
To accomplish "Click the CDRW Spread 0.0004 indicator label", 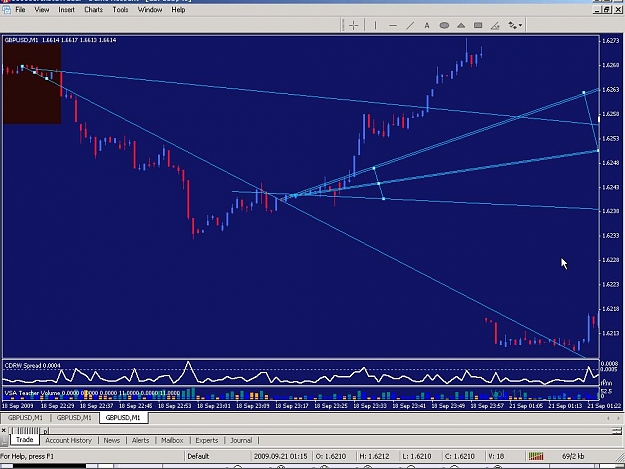I will tap(33, 365).
